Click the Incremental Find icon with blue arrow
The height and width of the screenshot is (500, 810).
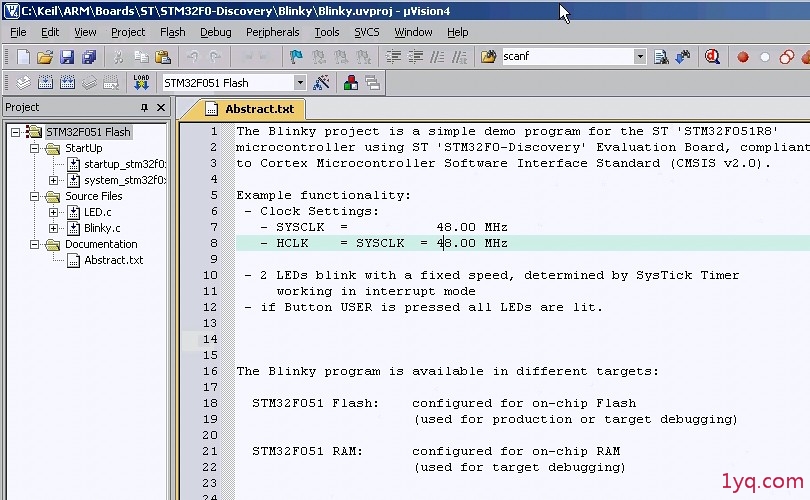(682, 57)
